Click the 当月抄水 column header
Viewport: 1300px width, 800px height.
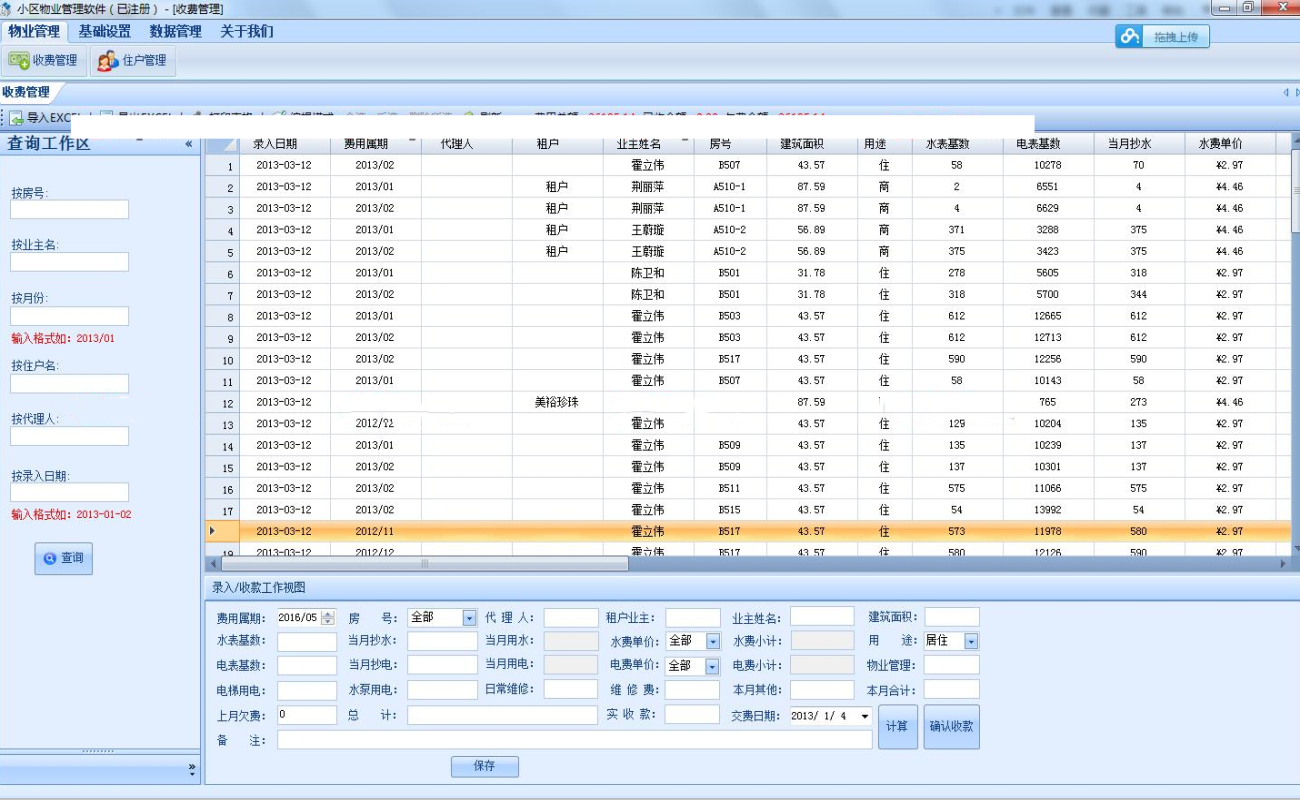pyautogui.click(x=1139, y=144)
